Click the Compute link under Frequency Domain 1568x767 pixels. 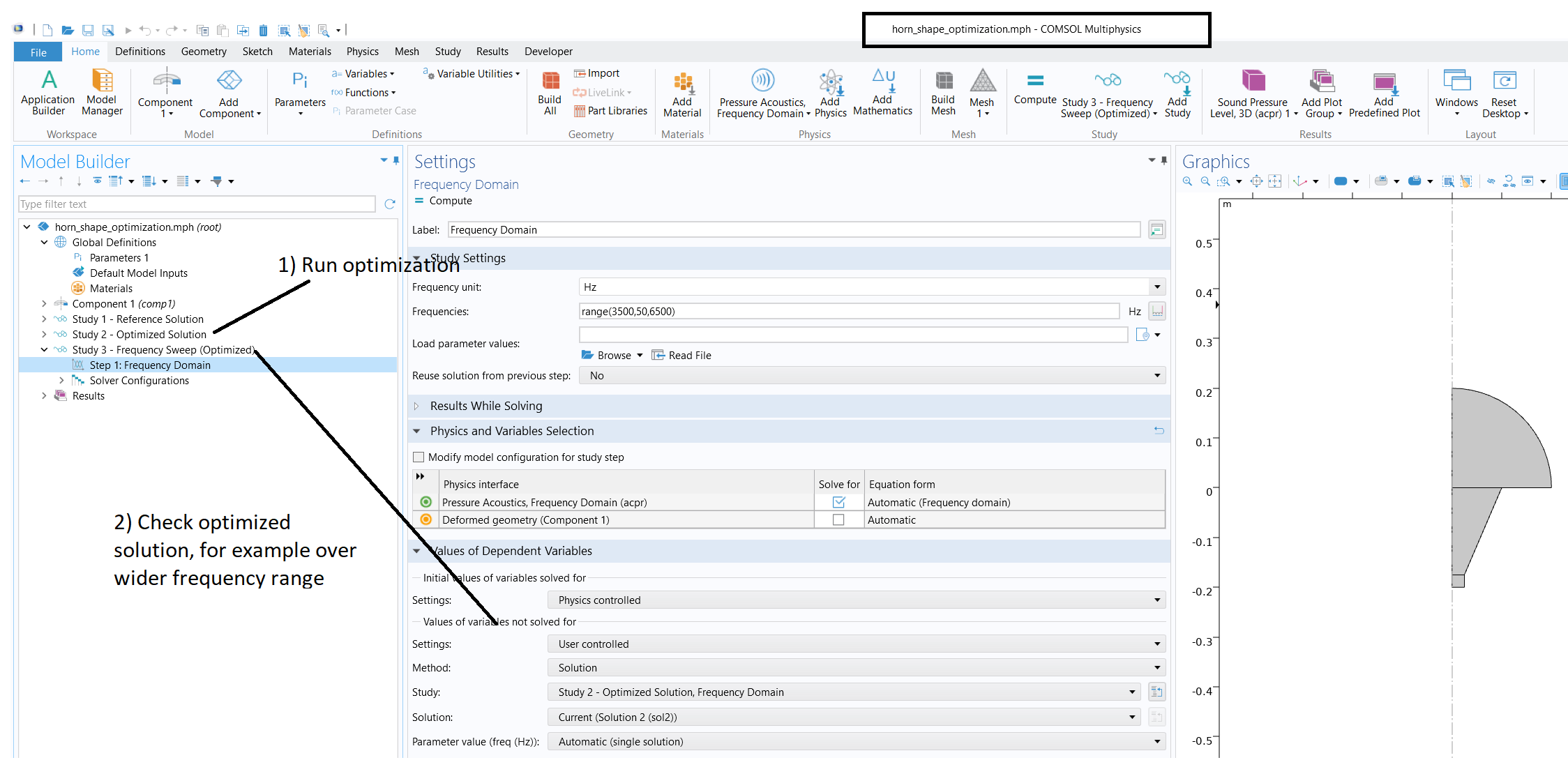coord(450,201)
